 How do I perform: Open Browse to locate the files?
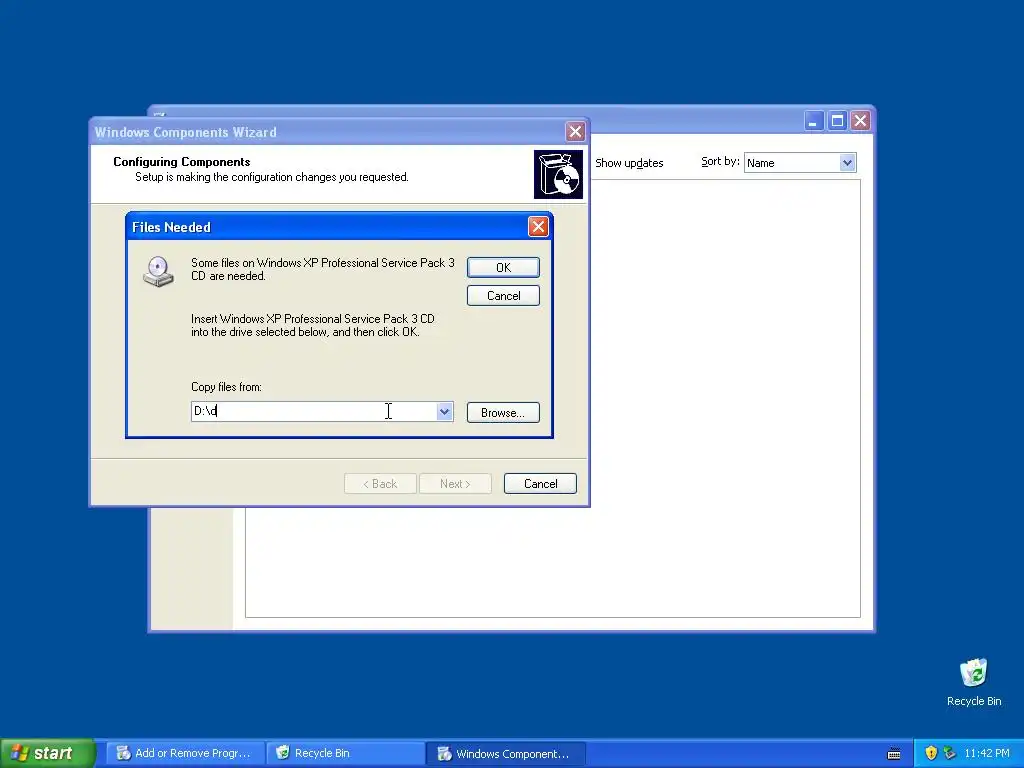[x=503, y=413]
